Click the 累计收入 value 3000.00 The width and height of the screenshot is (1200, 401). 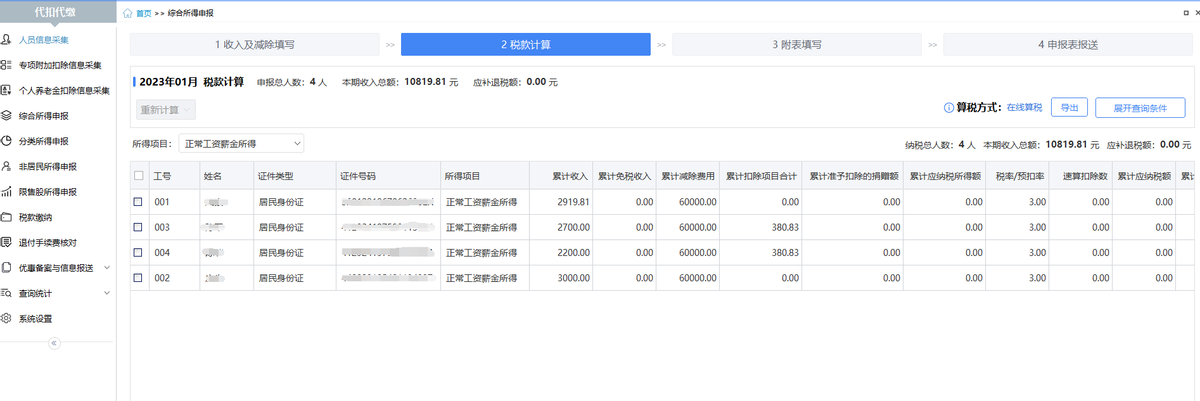[x=572, y=278]
